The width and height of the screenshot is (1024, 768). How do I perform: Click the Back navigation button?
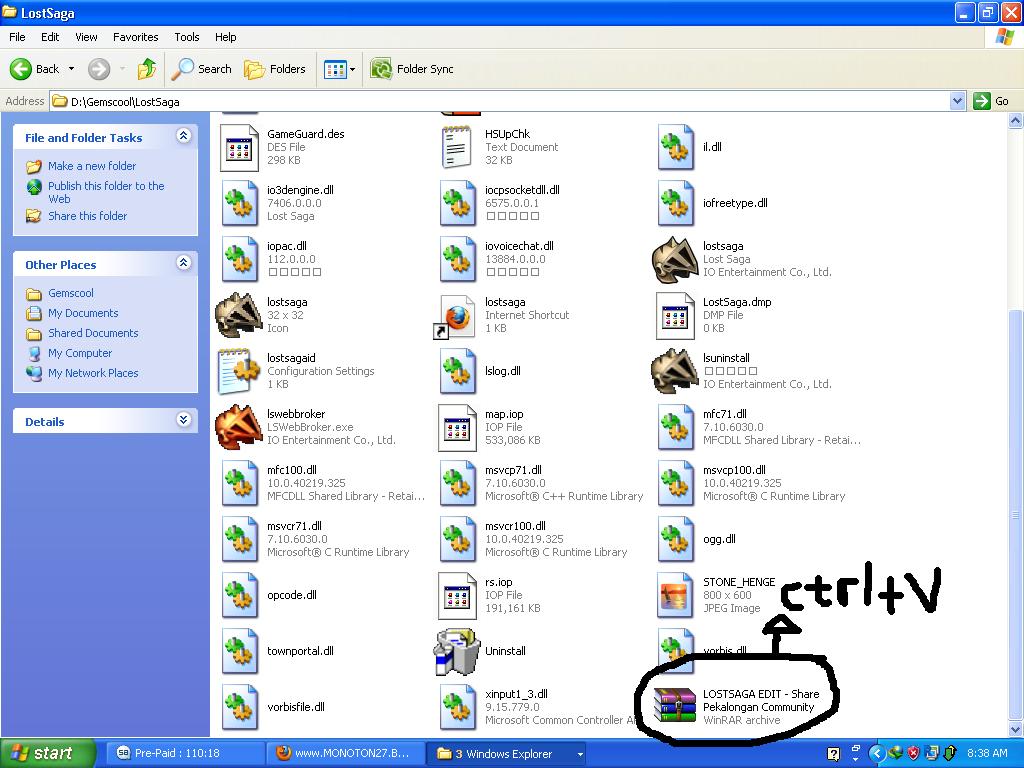click(x=35, y=69)
